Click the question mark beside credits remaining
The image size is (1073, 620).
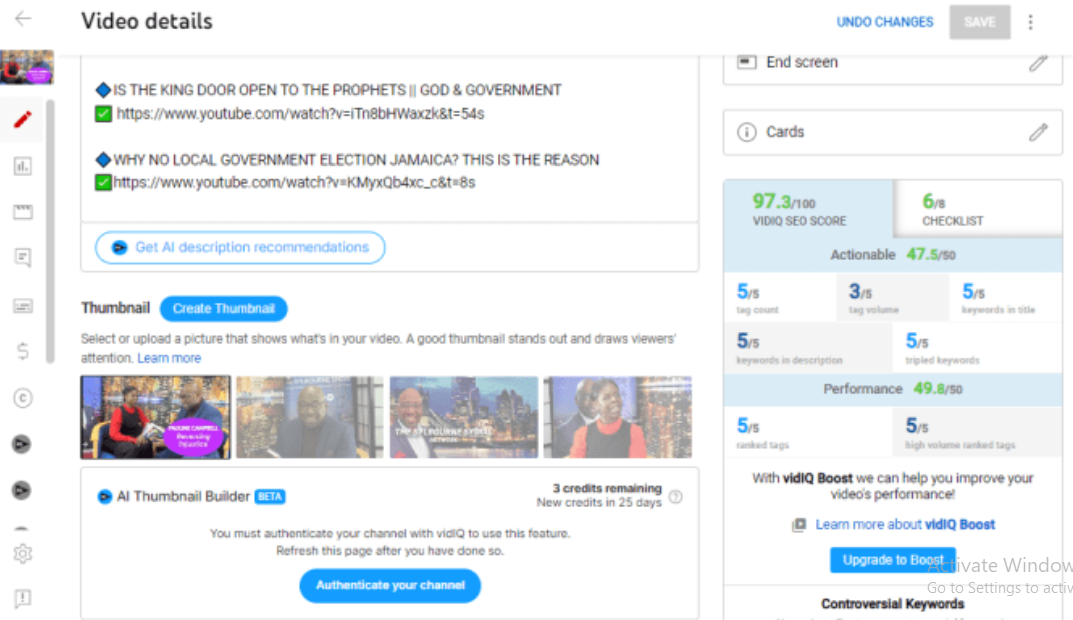677,495
